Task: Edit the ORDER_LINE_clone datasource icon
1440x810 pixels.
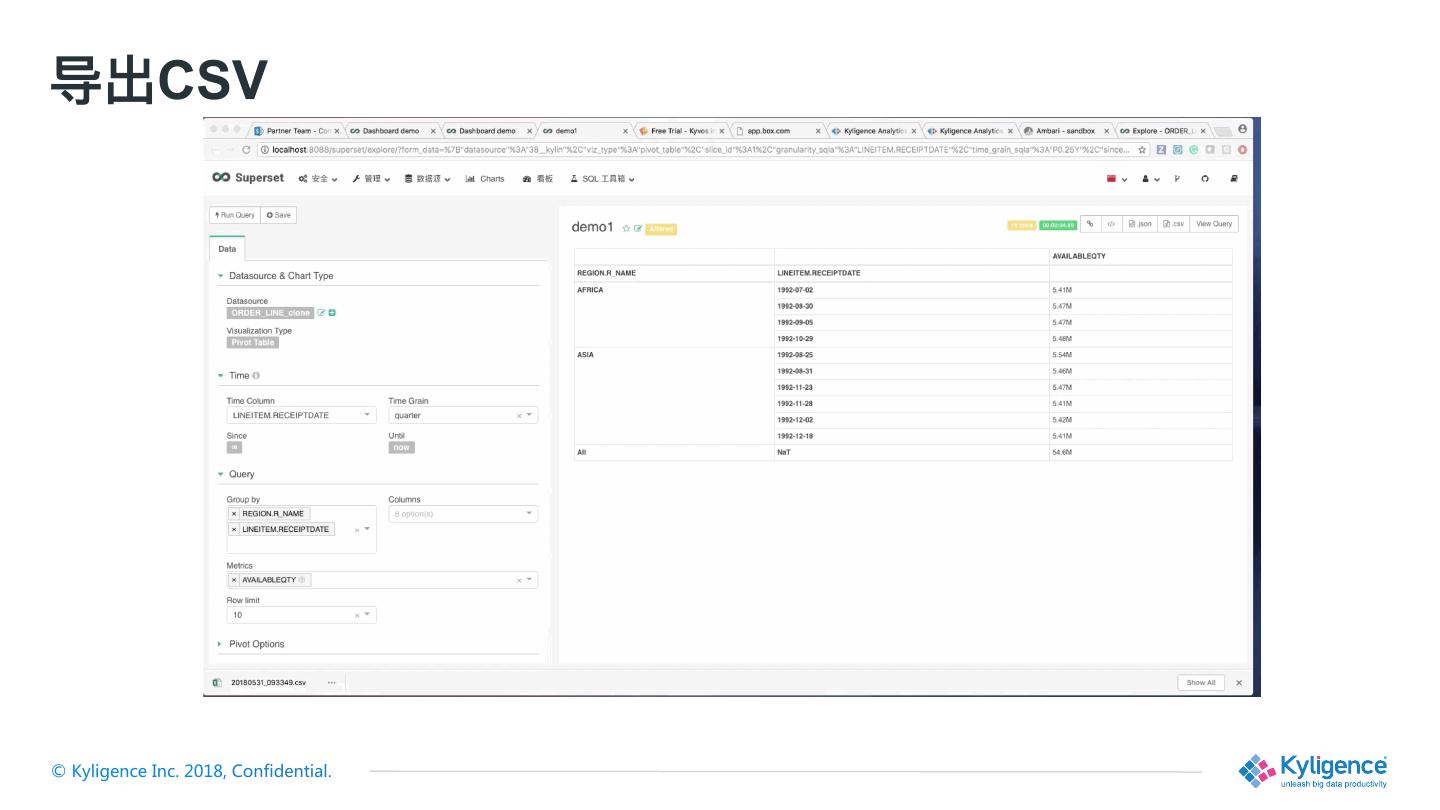Action: [x=321, y=313]
